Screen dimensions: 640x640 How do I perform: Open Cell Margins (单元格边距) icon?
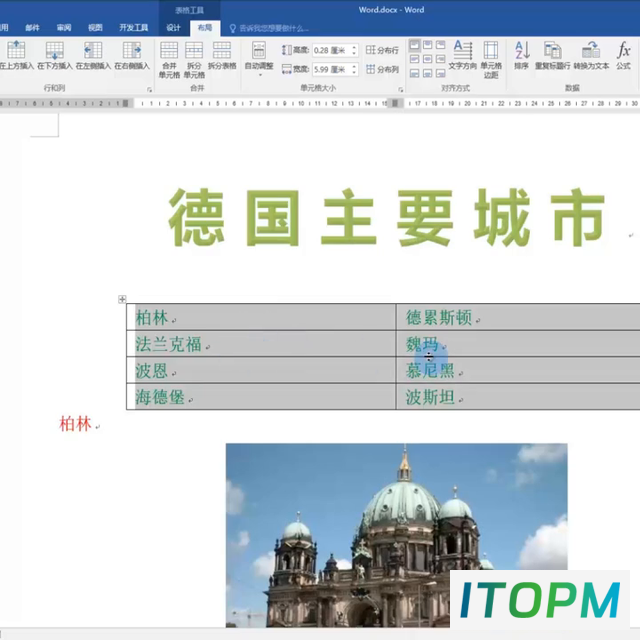pyautogui.click(x=491, y=50)
